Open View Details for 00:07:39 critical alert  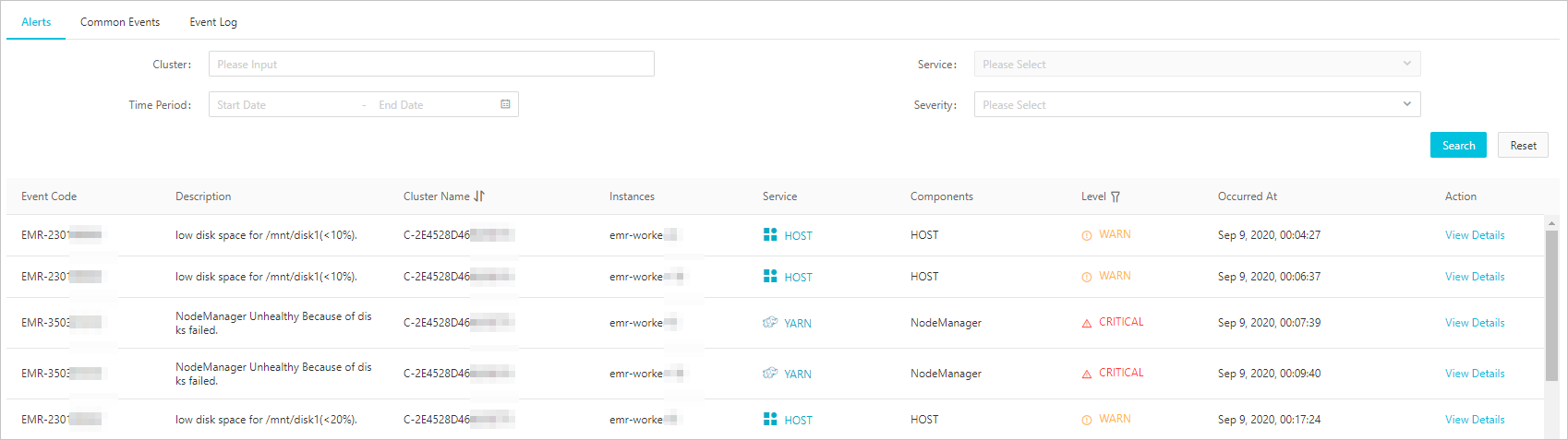pyautogui.click(x=1475, y=323)
